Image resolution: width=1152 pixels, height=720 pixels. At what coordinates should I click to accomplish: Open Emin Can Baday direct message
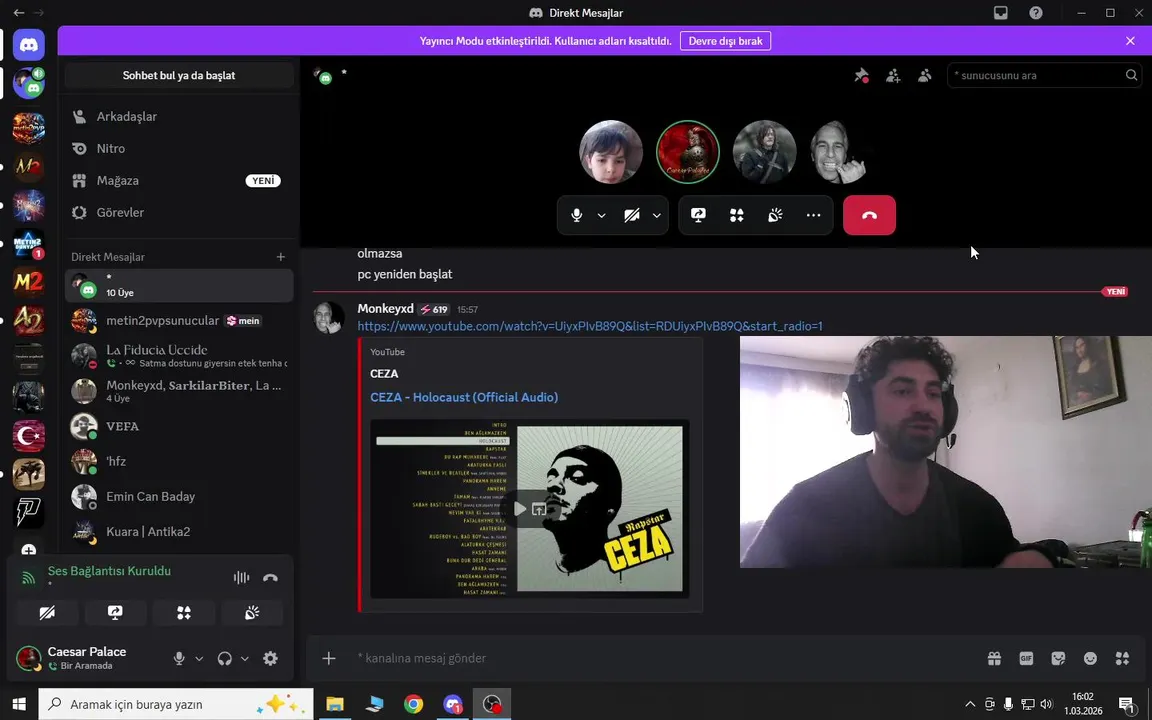click(x=179, y=497)
